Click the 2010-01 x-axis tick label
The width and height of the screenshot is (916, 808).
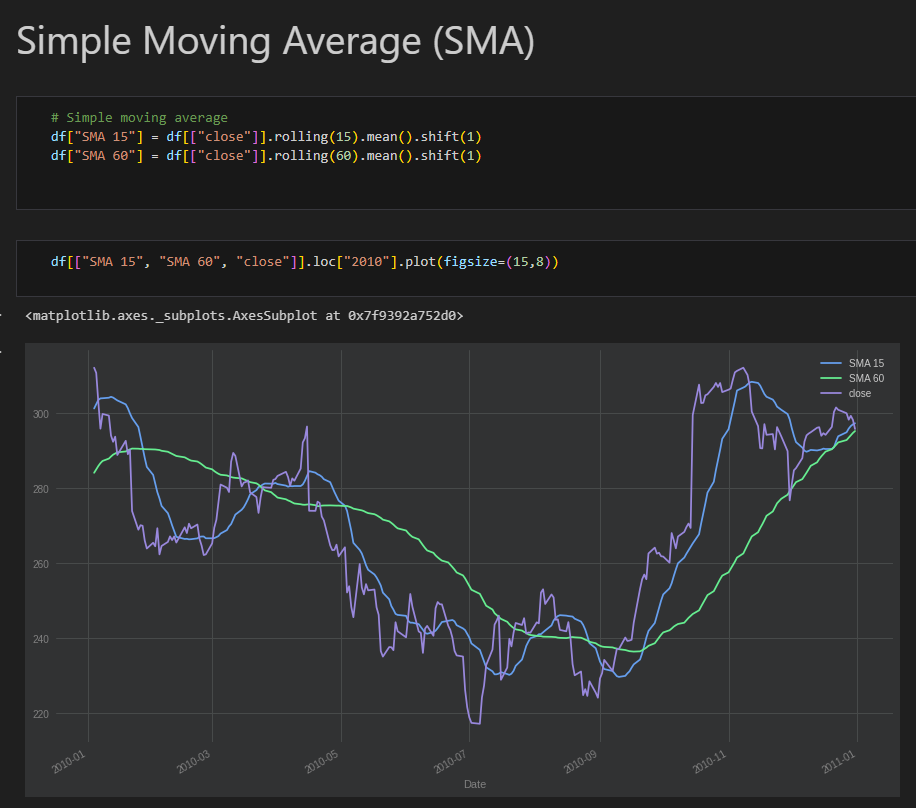[69, 762]
